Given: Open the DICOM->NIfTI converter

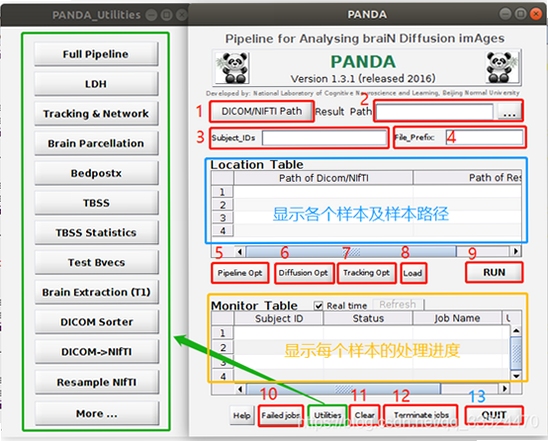Looking at the screenshot, I should pos(96,352).
